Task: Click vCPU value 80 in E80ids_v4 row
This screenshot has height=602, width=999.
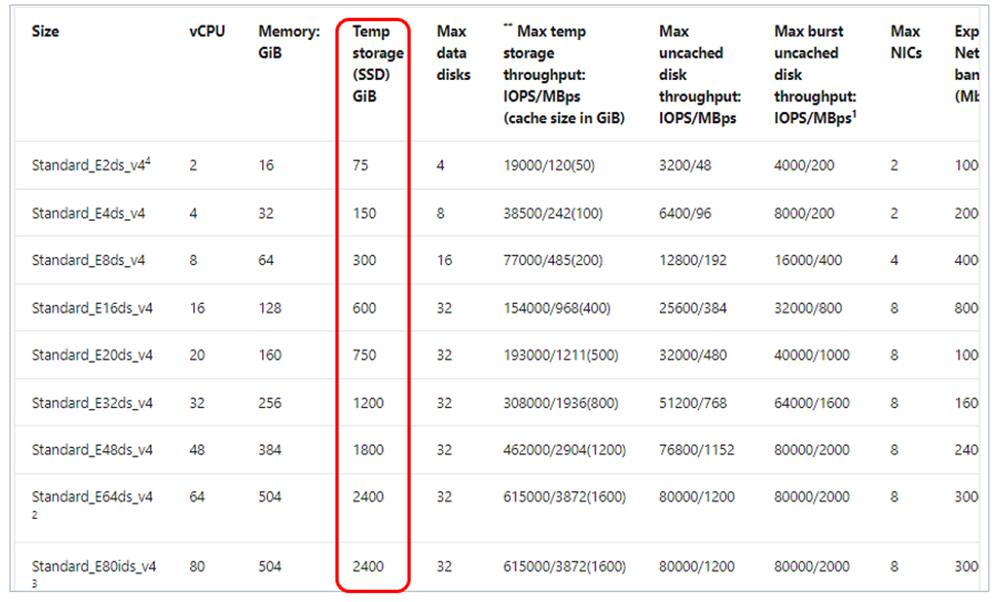Action: point(198,566)
